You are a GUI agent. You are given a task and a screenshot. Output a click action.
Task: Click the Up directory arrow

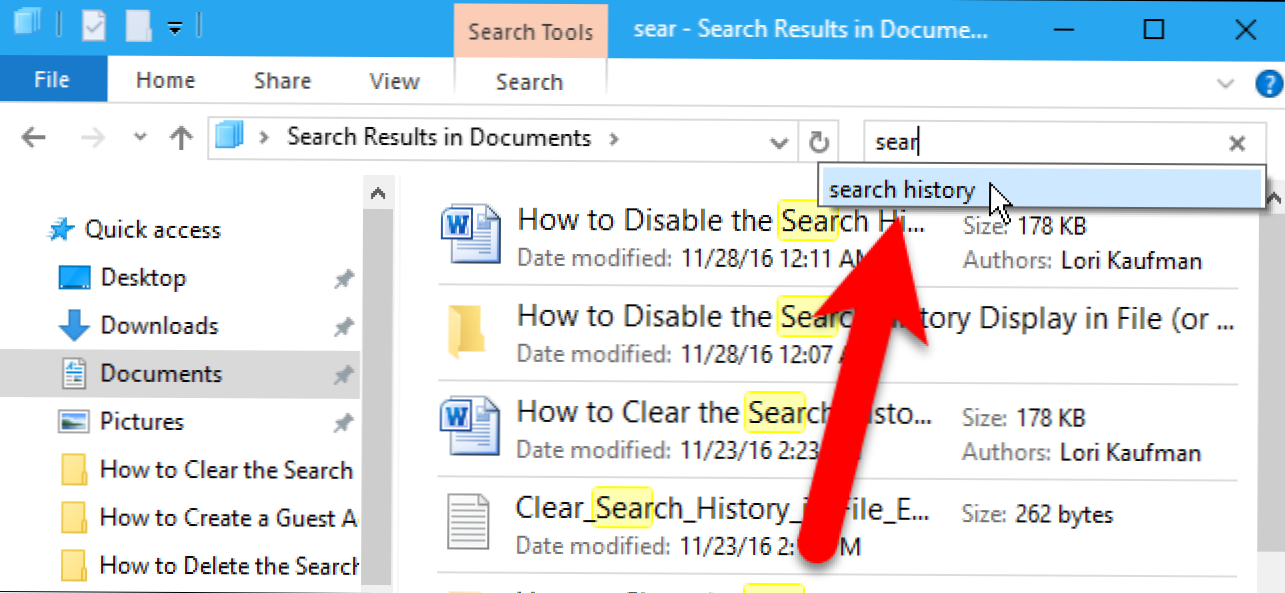click(x=181, y=139)
